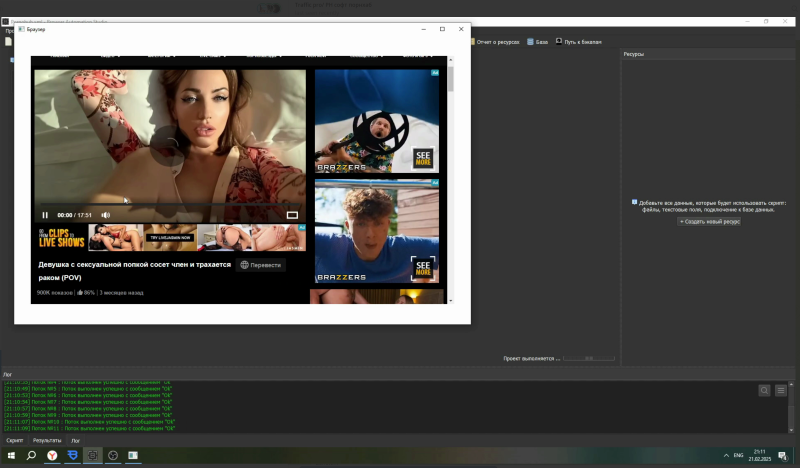Click the video progress seek bar
The image size is (800, 468).
point(170,205)
